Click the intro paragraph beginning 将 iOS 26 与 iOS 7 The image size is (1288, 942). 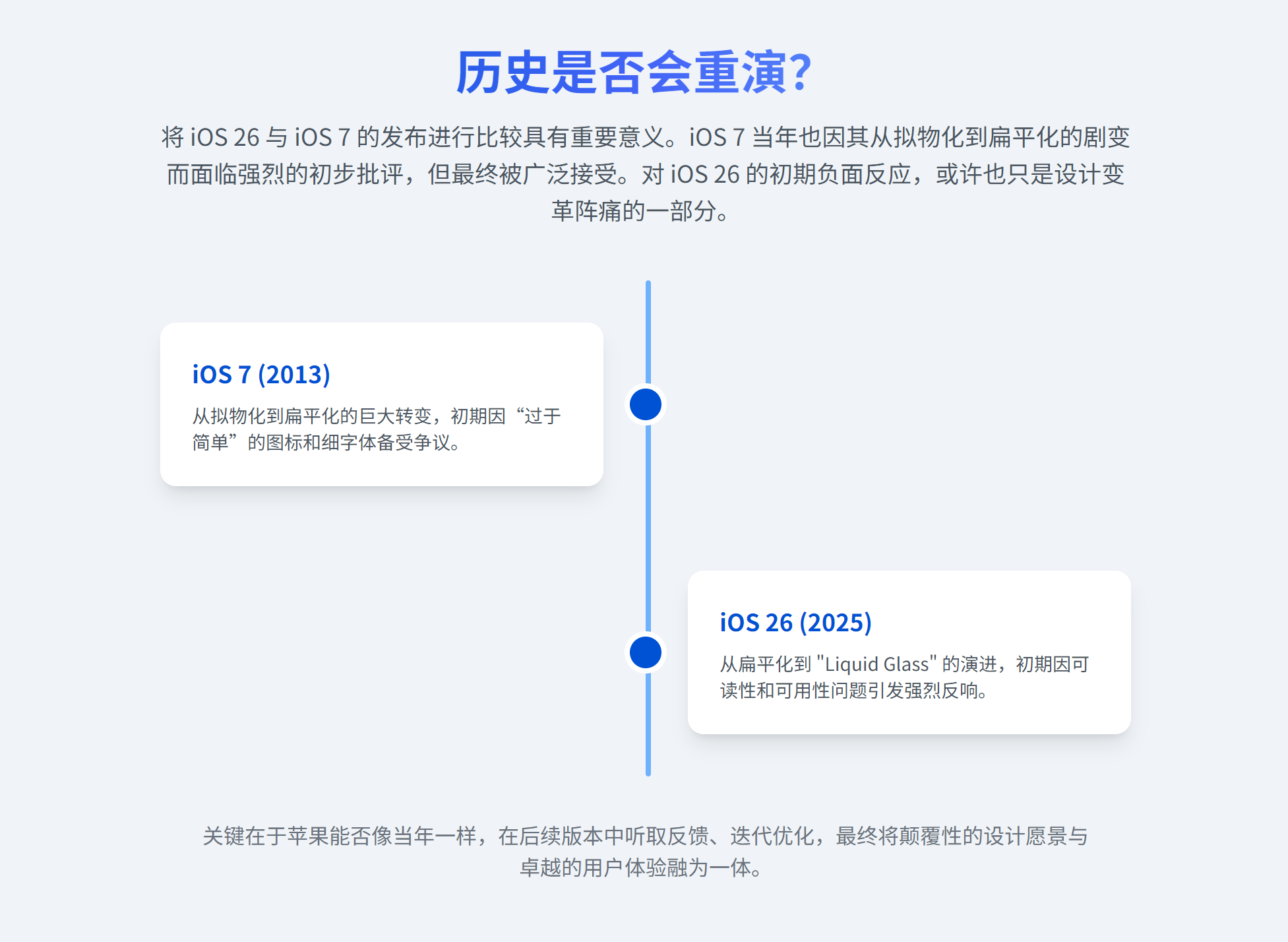point(645,174)
